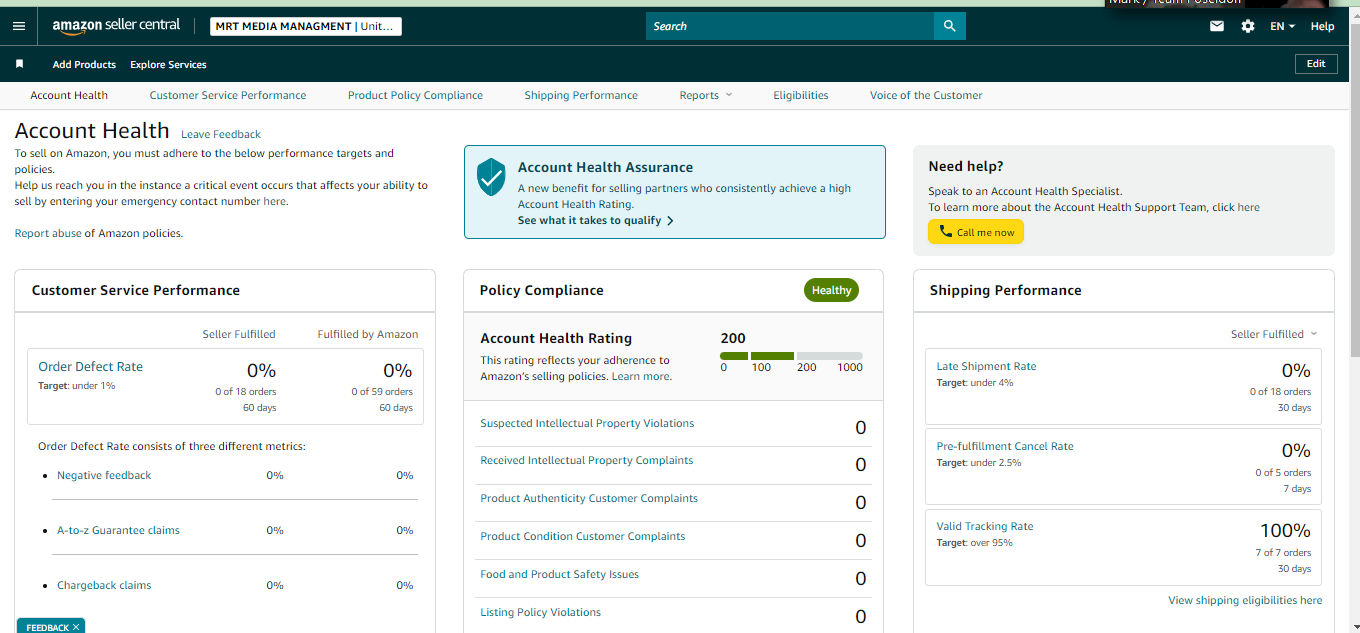
Task: Click the Account Health Rating progress bar
Action: click(791, 356)
